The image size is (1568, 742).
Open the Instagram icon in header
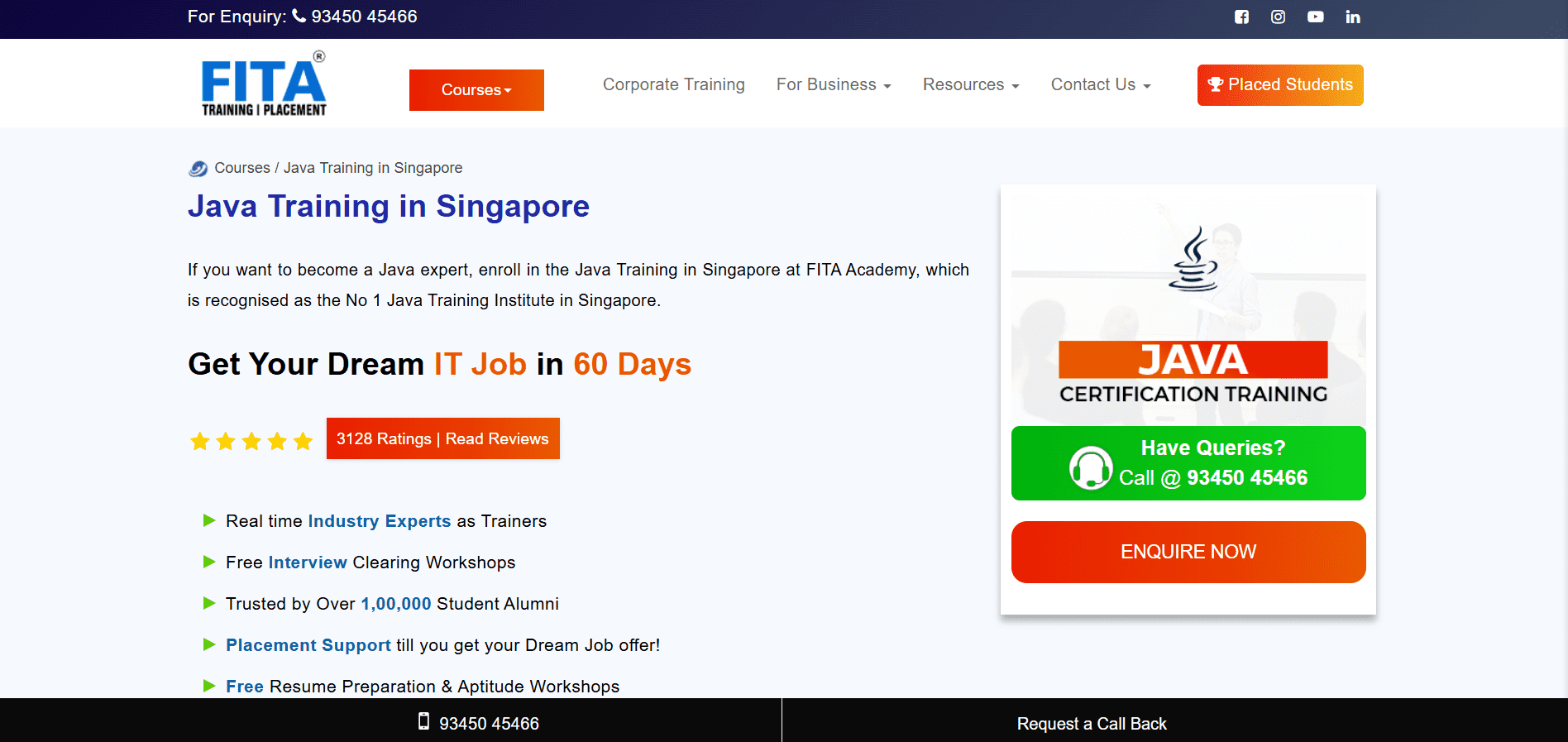(1278, 17)
